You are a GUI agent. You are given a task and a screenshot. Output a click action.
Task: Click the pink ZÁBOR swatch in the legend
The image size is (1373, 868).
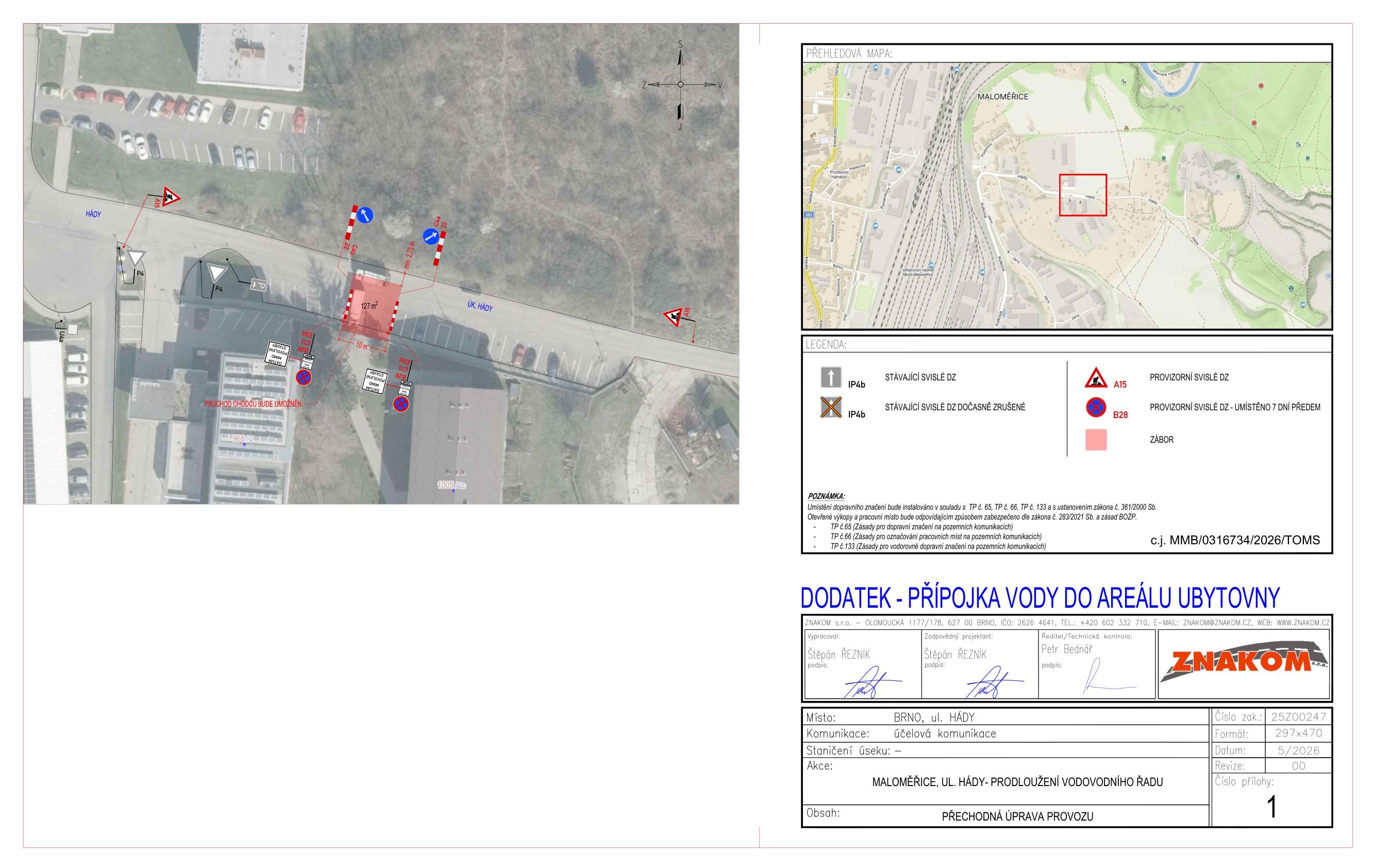(x=1096, y=440)
